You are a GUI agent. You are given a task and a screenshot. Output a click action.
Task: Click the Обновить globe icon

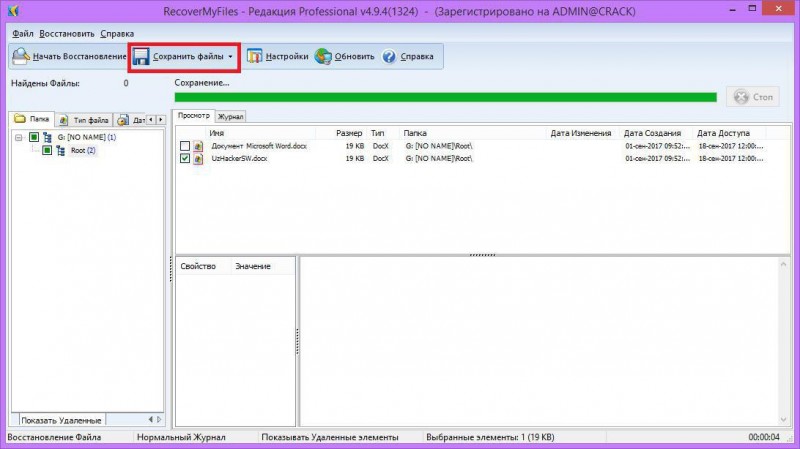click(323, 56)
